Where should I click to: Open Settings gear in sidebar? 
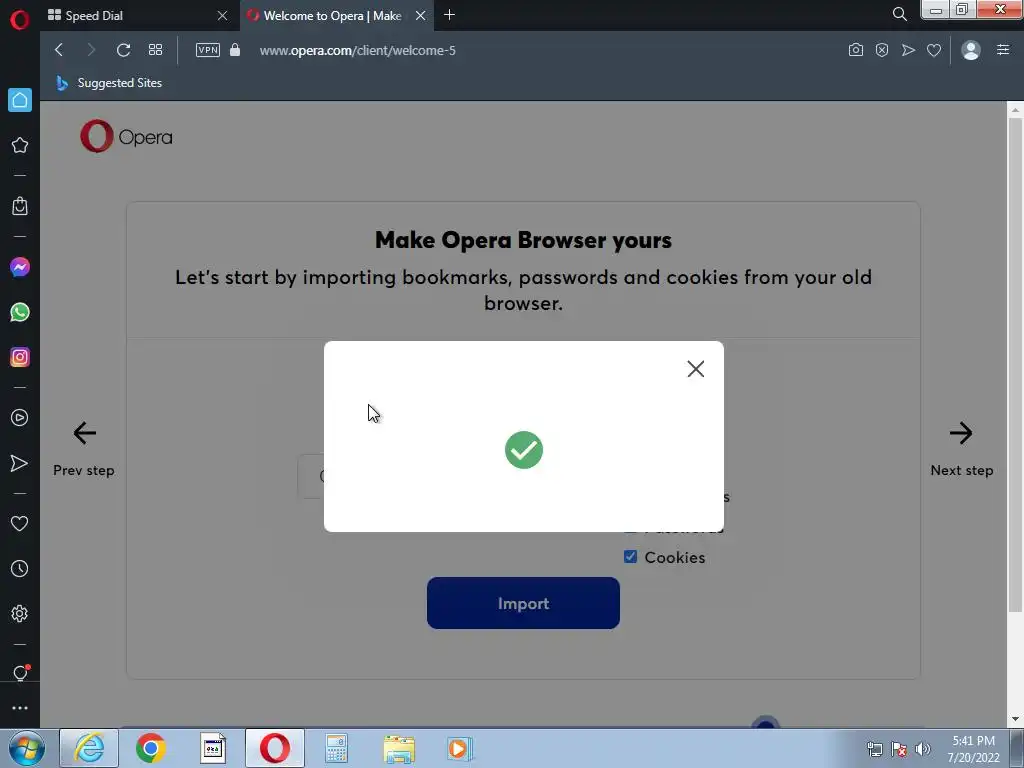(20, 614)
